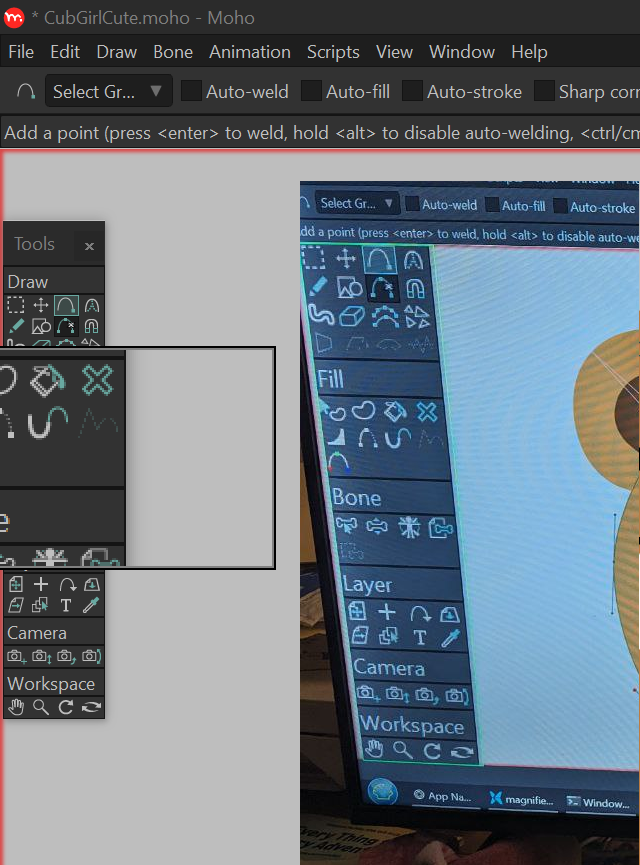Select the Add Point tool in floating Tools panel

pos(66,305)
